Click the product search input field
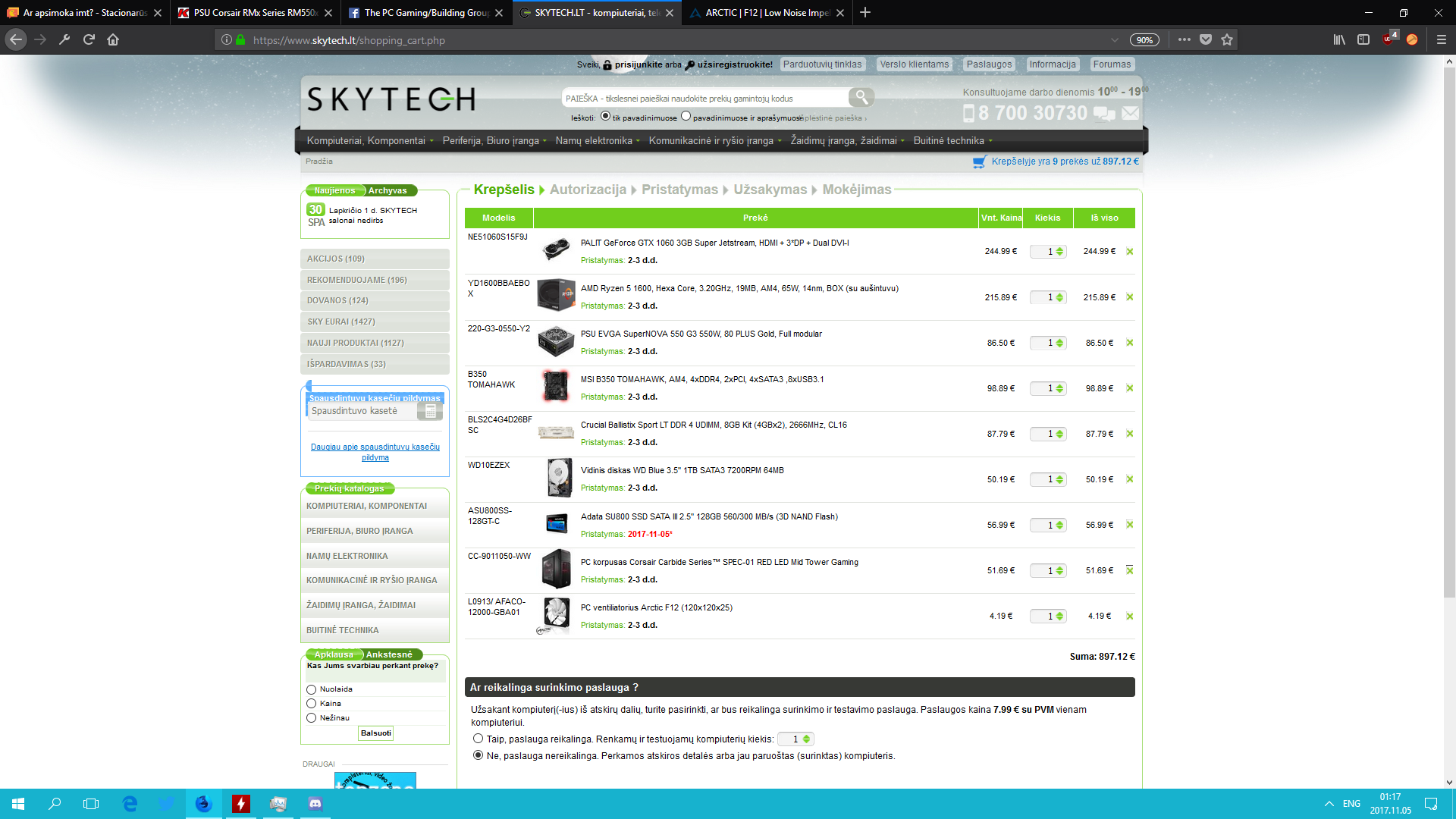The height and width of the screenshot is (819, 1456). coord(705,98)
